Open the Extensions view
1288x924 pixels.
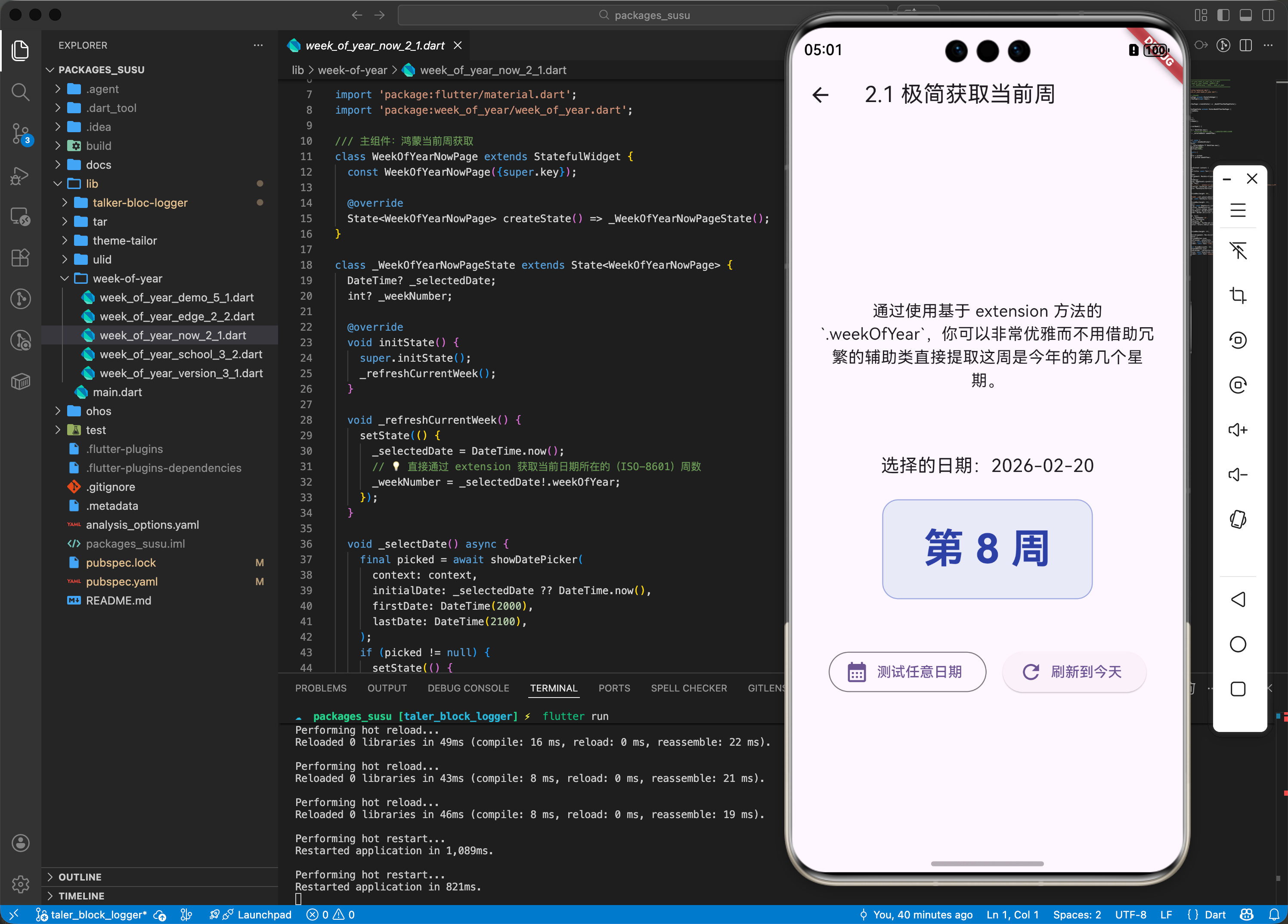(x=20, y=258)
